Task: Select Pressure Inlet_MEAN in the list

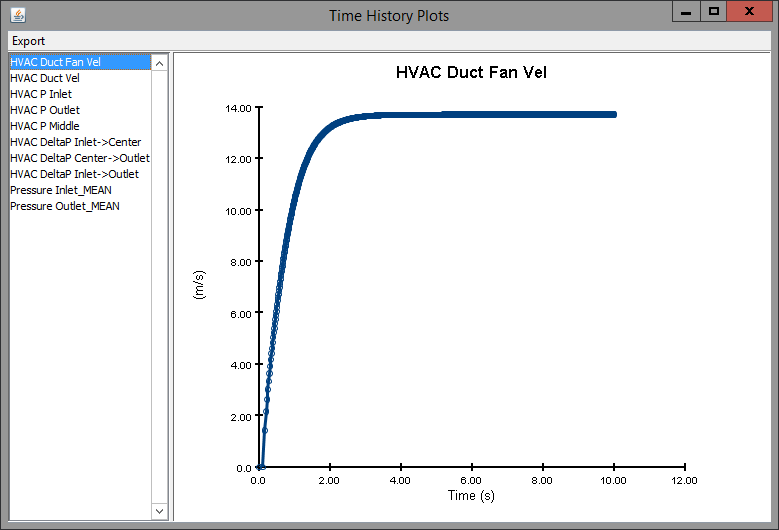Action: click(58, 190)
